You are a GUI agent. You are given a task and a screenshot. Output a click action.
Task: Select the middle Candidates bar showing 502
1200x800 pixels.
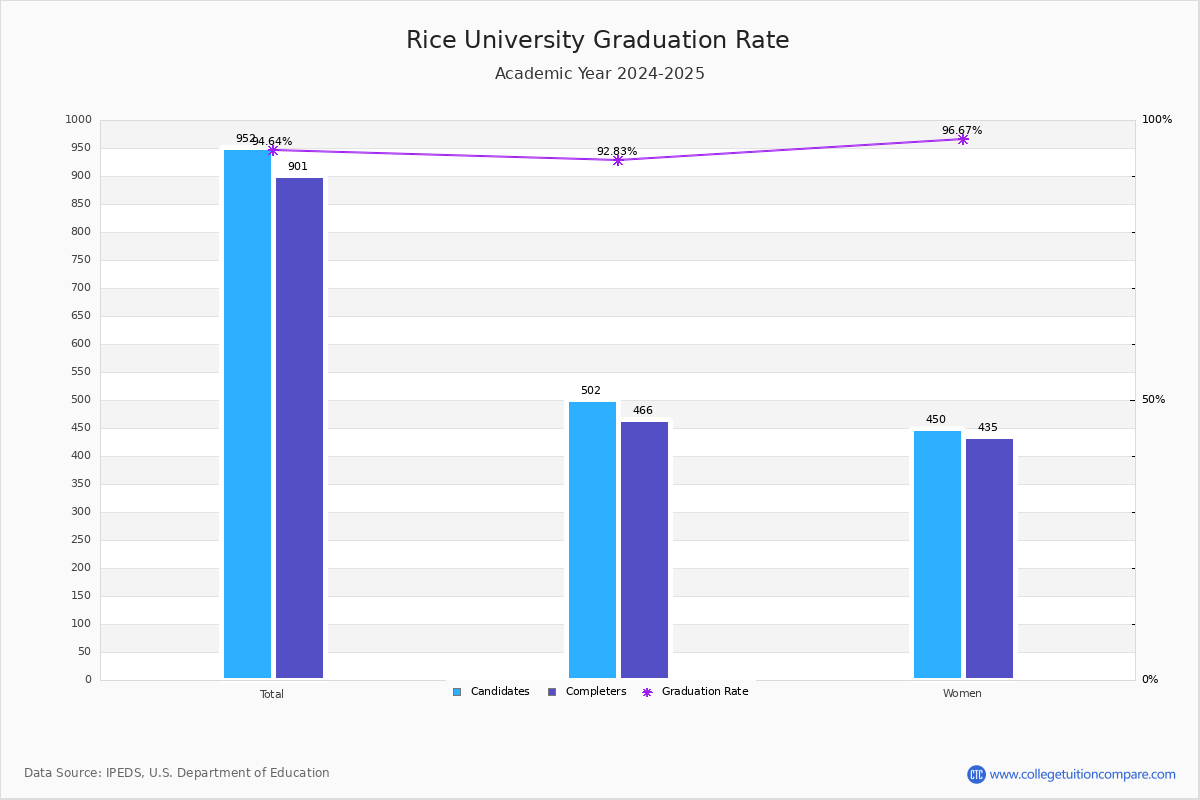coord(592,540)
